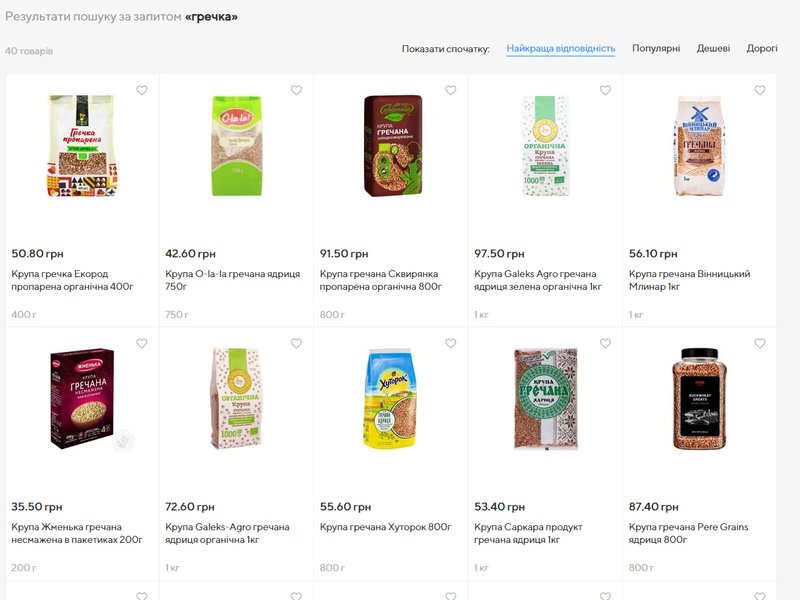
Task: Sort by Найкраща відповідність
Action: pos(560,48)
